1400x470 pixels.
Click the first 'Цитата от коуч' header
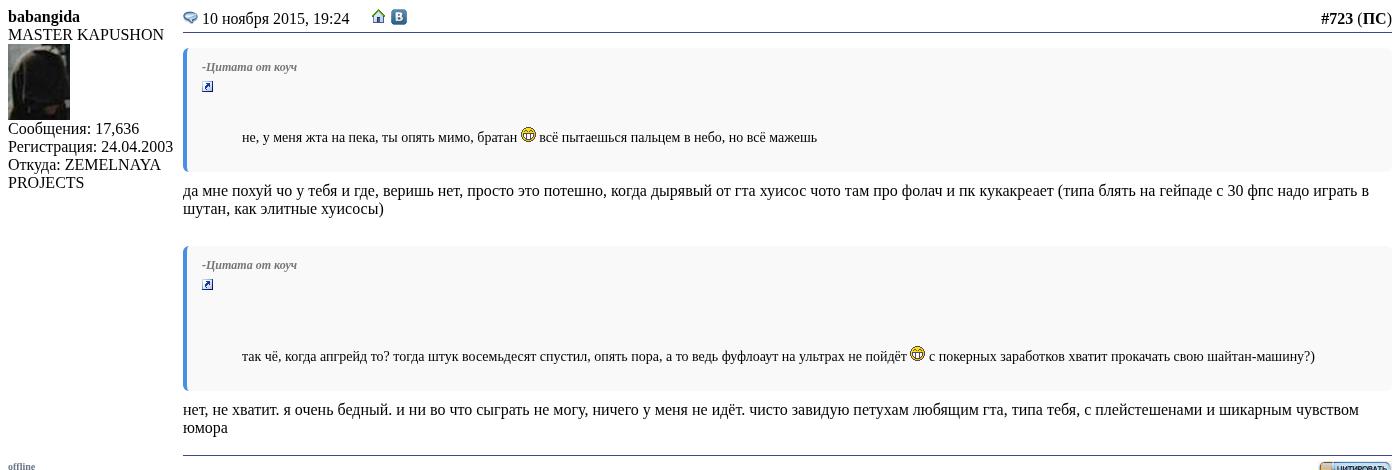tap(249, 67)
